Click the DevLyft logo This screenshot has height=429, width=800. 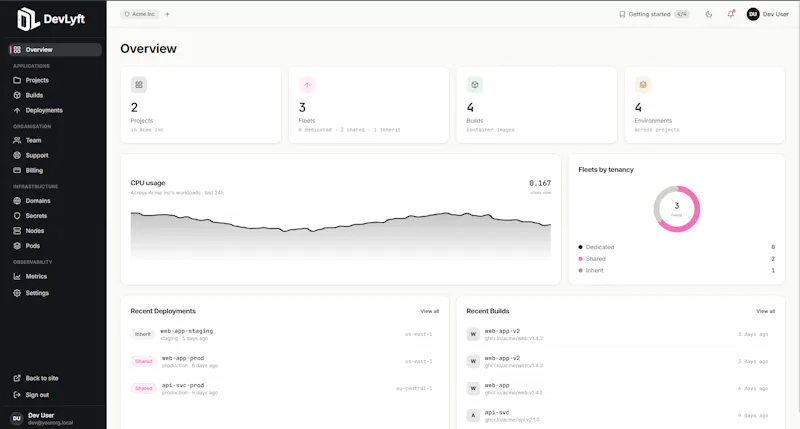[x=51, y=19]
